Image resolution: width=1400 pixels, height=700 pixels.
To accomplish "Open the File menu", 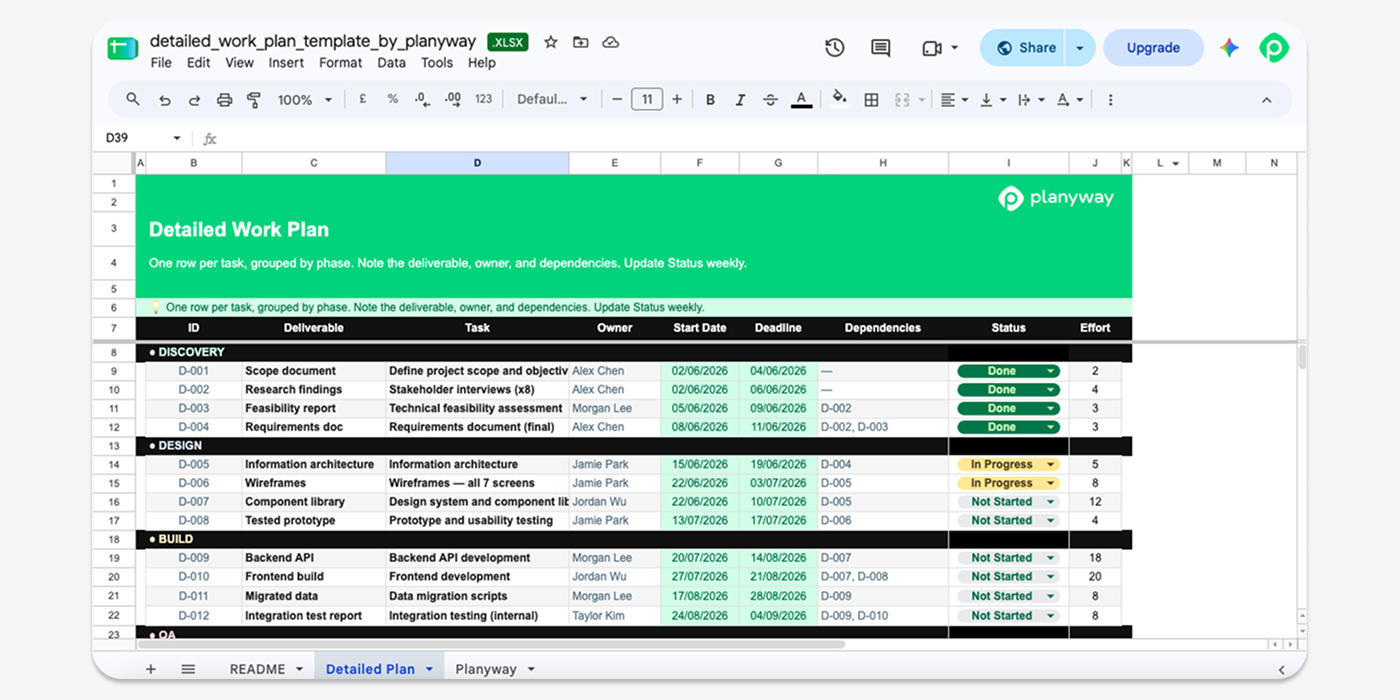I will [x=161, y=62].
